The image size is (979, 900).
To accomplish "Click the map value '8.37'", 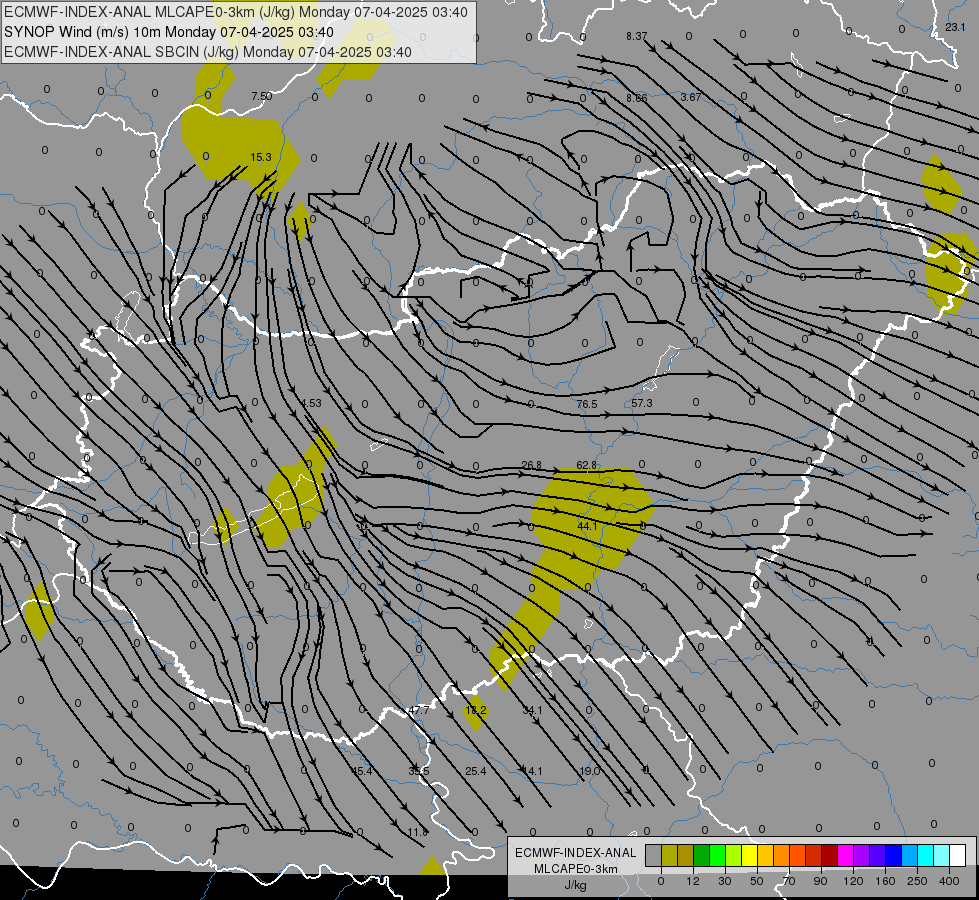I will [x=637, y=36].
